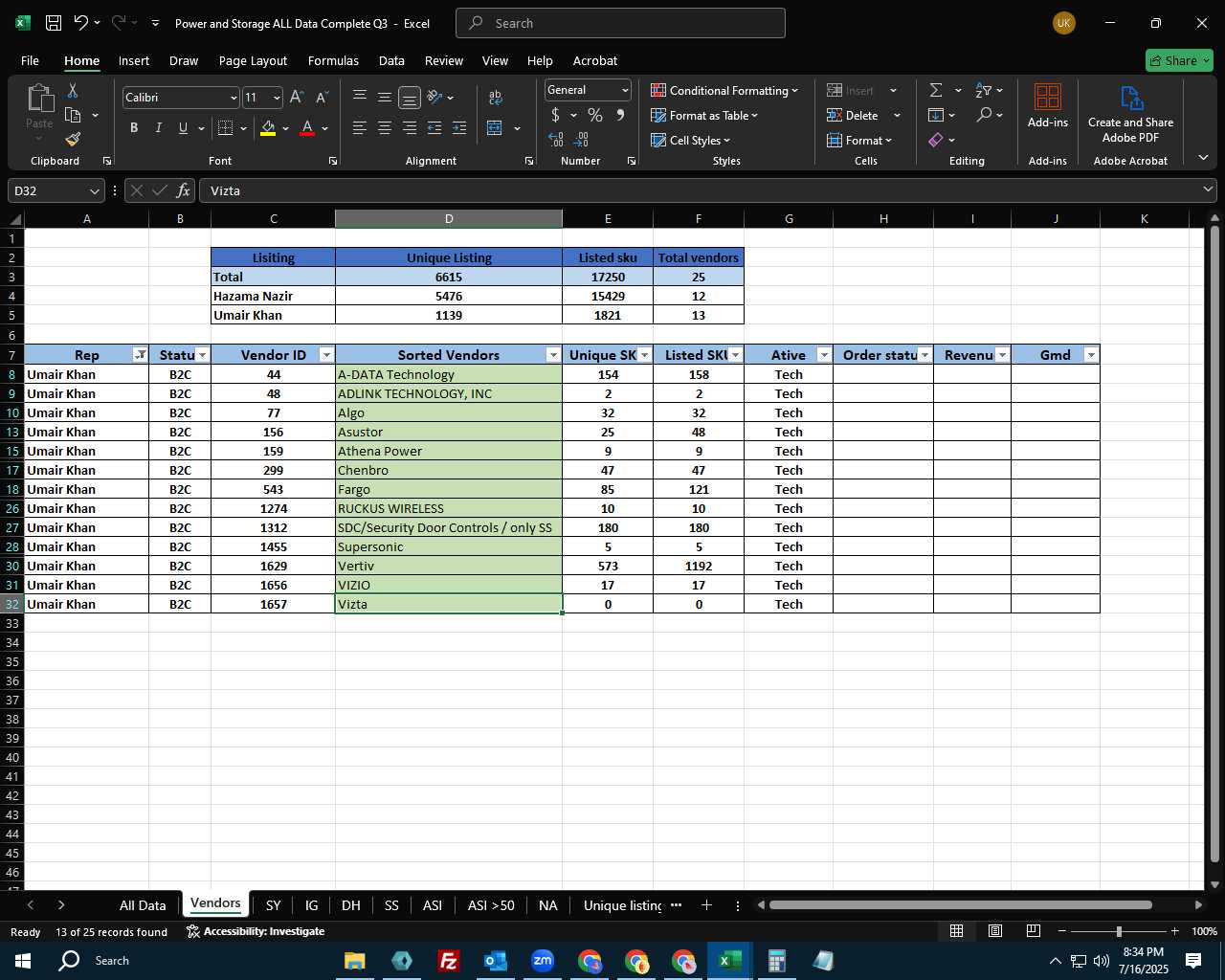The height and width of the screenshot is (980, 1225).
Task: Toggle Align Left
Action: point(360,127)
